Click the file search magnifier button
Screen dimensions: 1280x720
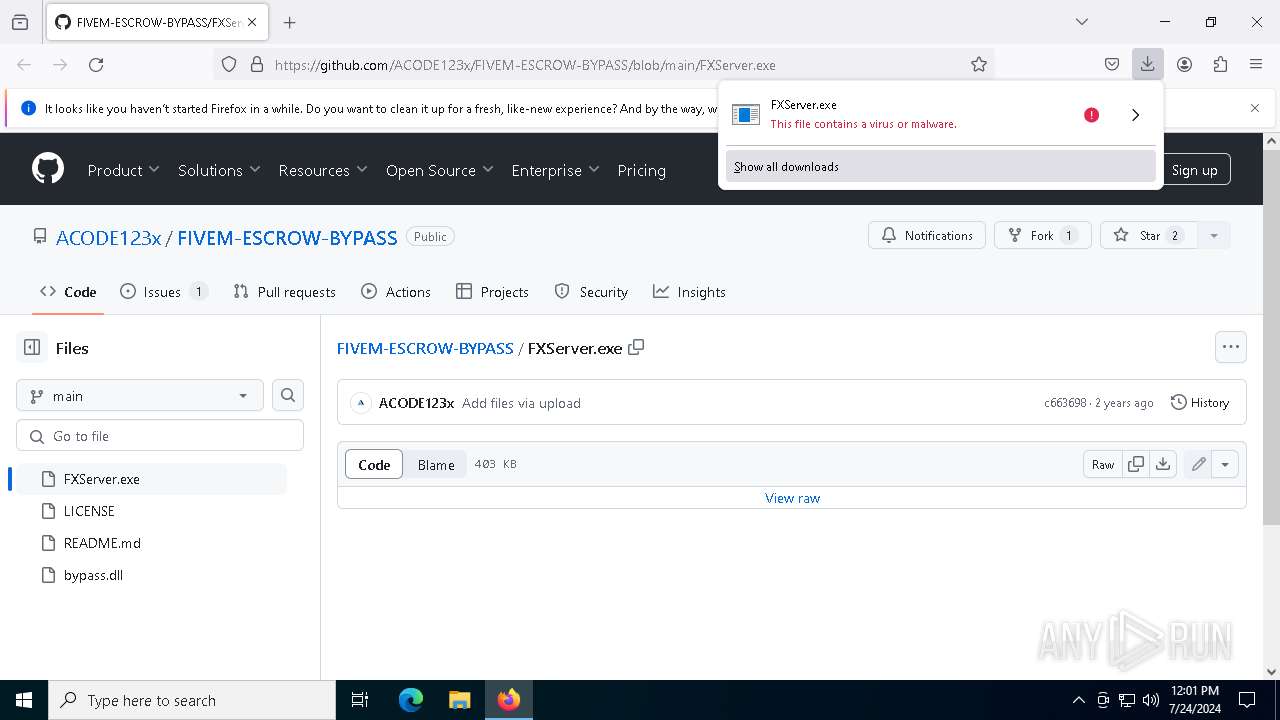coord(288,396)
